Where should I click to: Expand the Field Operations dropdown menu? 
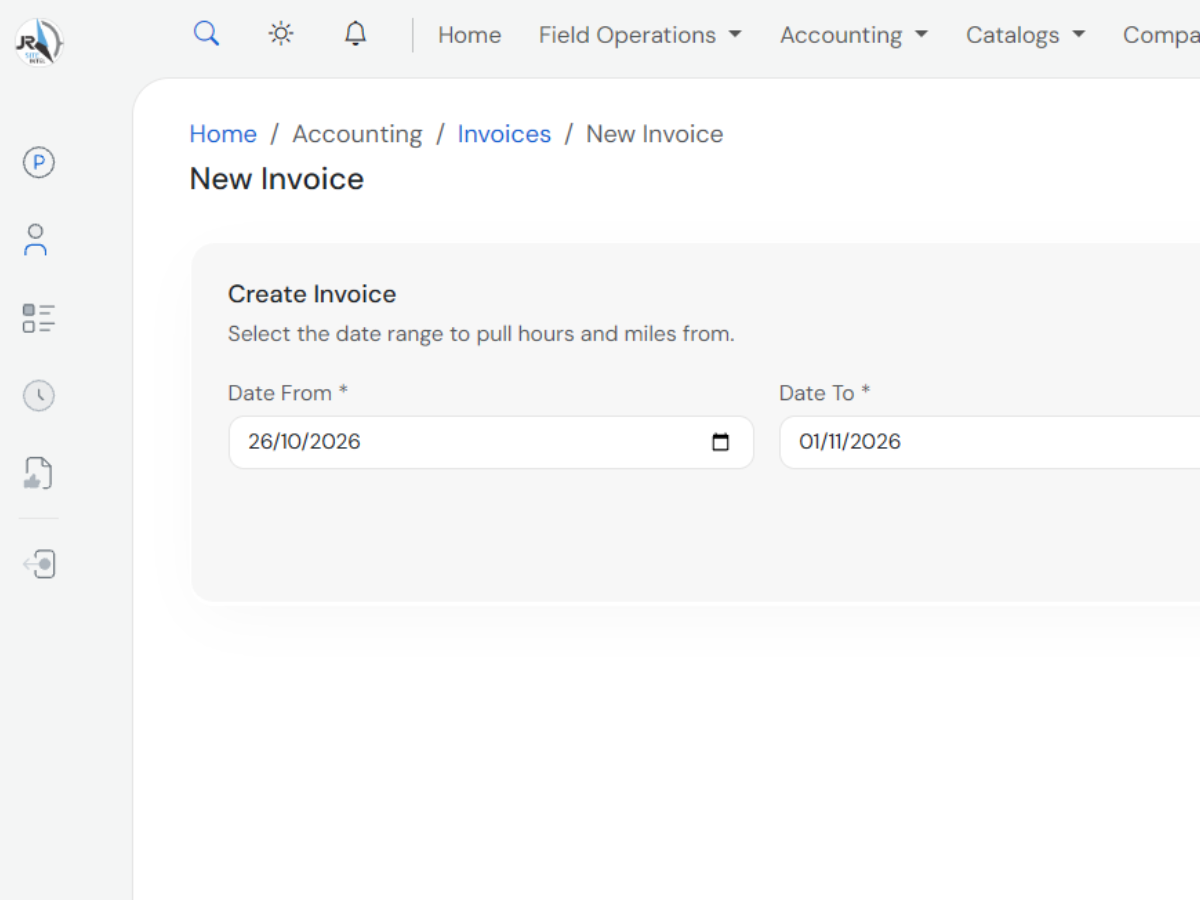(x=640, y=35)
